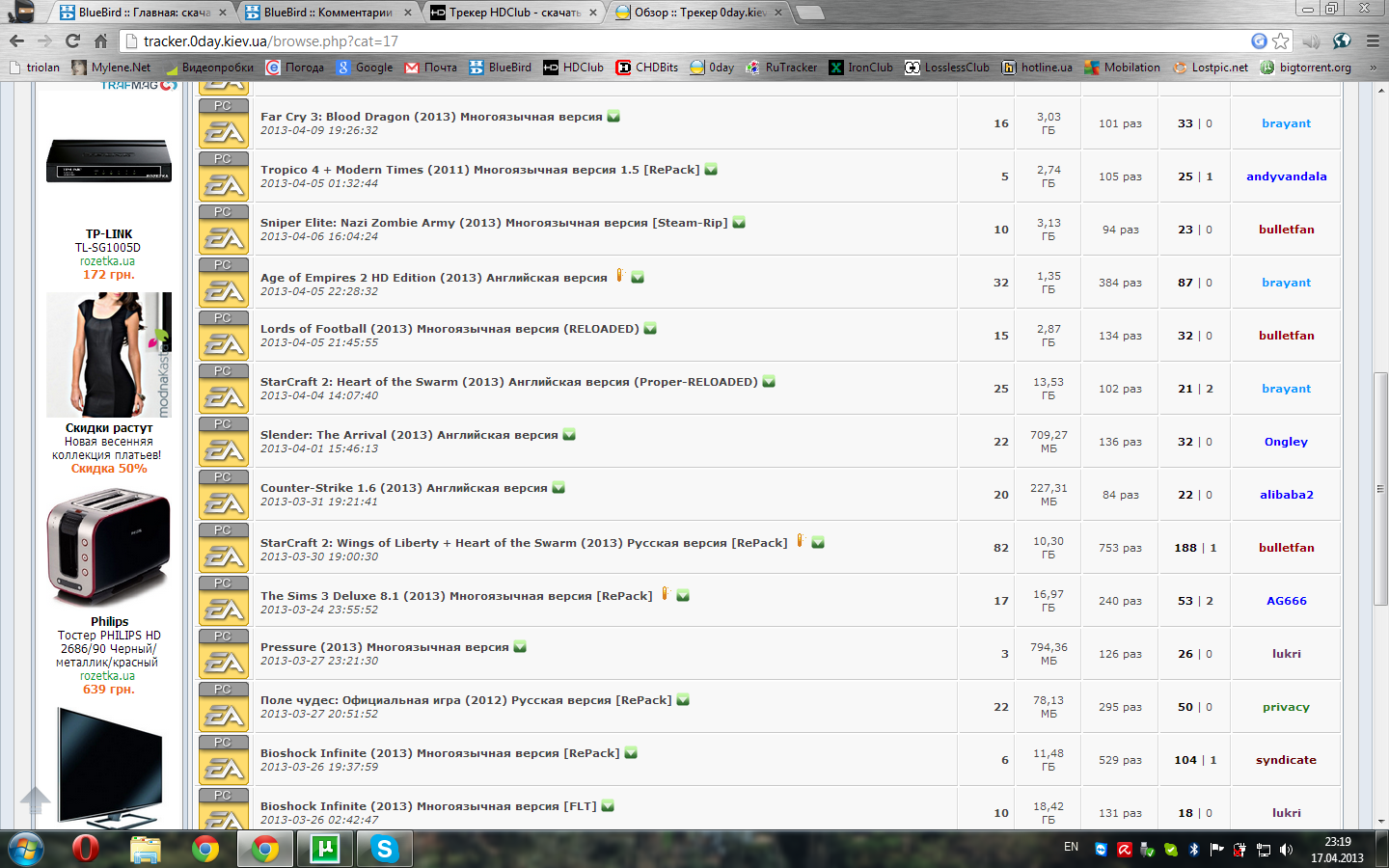The width and height of the screenshot is (1389, 868).
Task: Expand the bookmarks overflow chevron
Action: coord(1374,68)
